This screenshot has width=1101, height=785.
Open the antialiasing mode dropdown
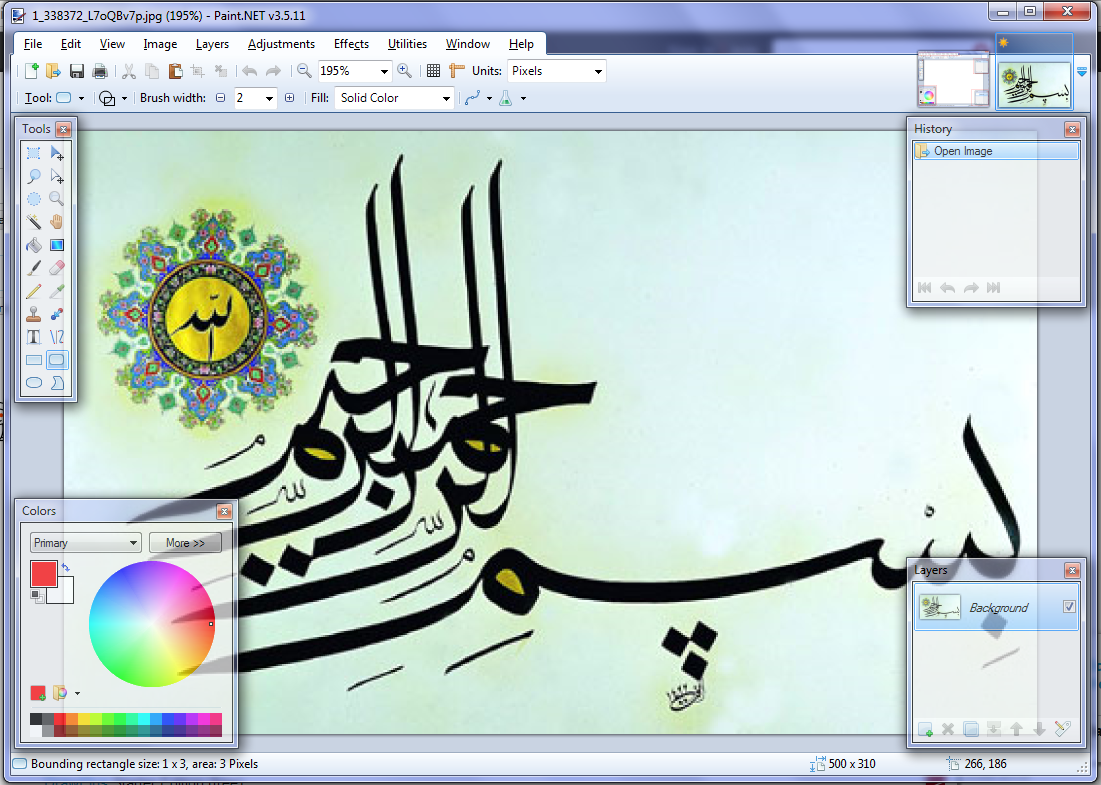489,98
